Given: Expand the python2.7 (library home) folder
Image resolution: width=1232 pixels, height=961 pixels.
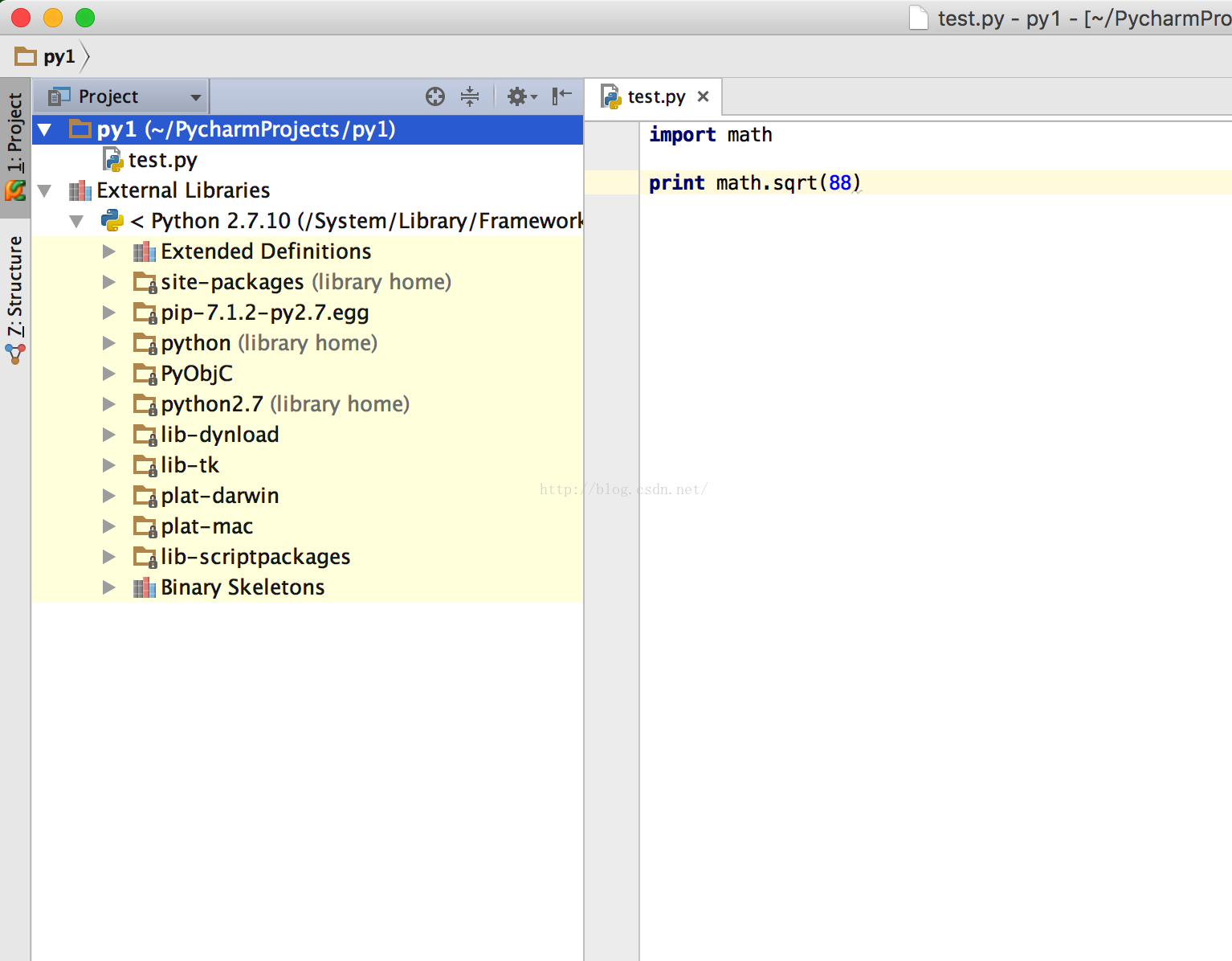Looking at the screenshot, I should coord(108,404).
